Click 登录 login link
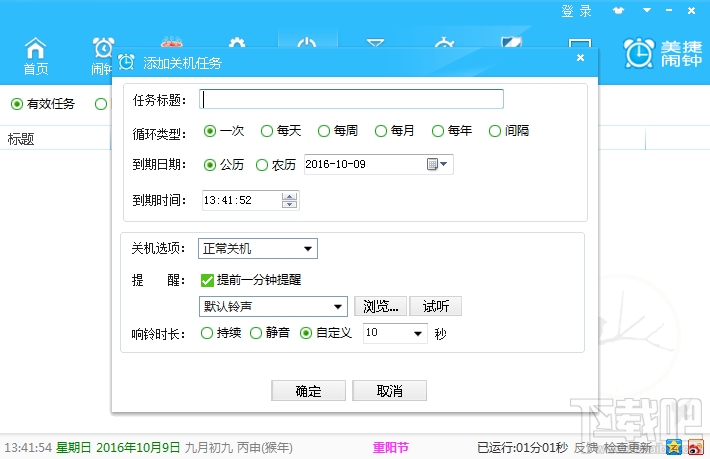 (x=576, y=10)
